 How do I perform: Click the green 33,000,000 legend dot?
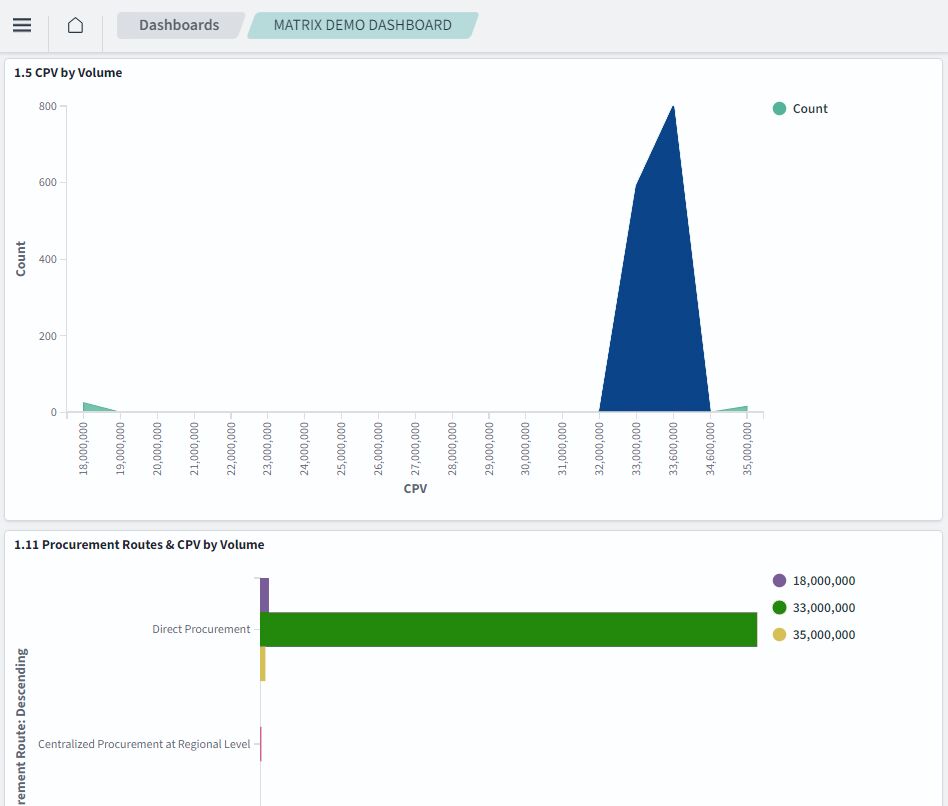(780, 608)
